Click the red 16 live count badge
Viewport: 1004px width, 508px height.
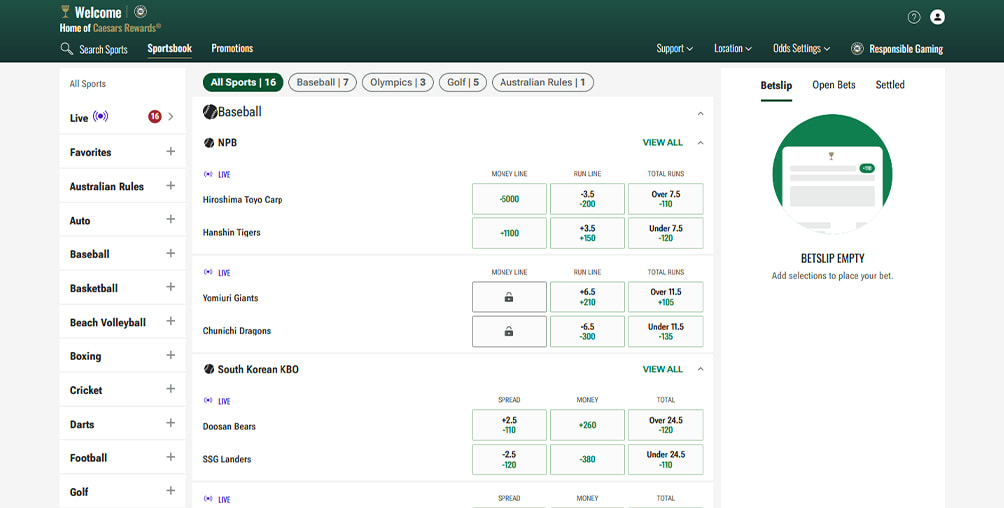pos(154,117)
